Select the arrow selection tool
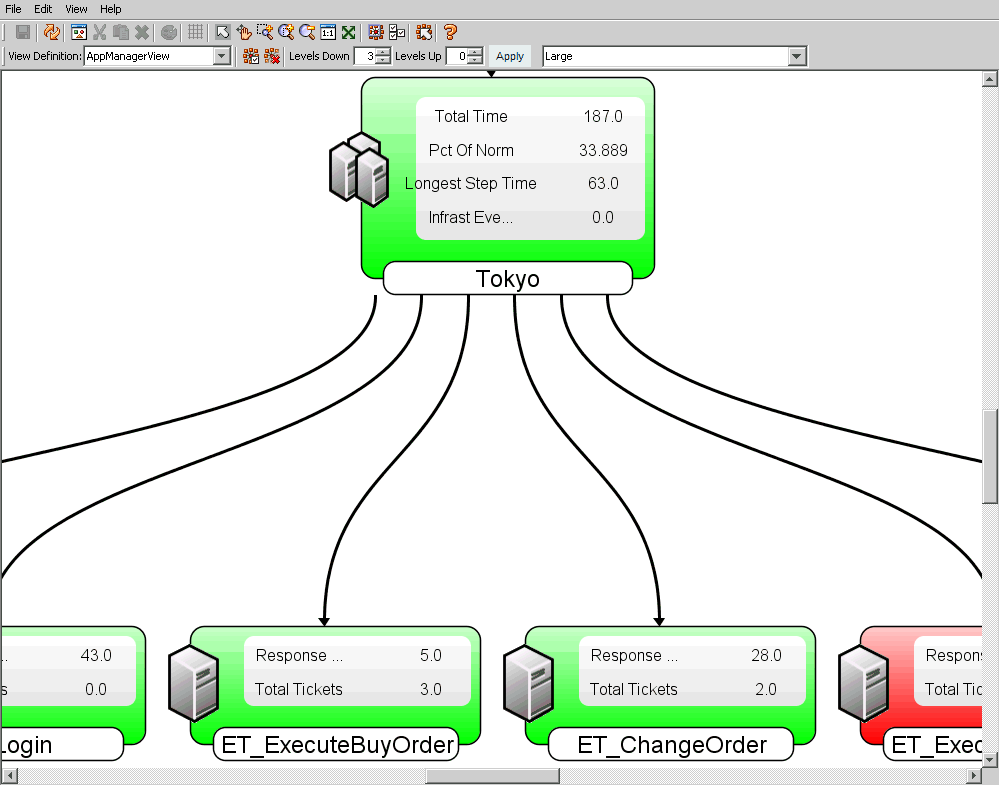 221,32
